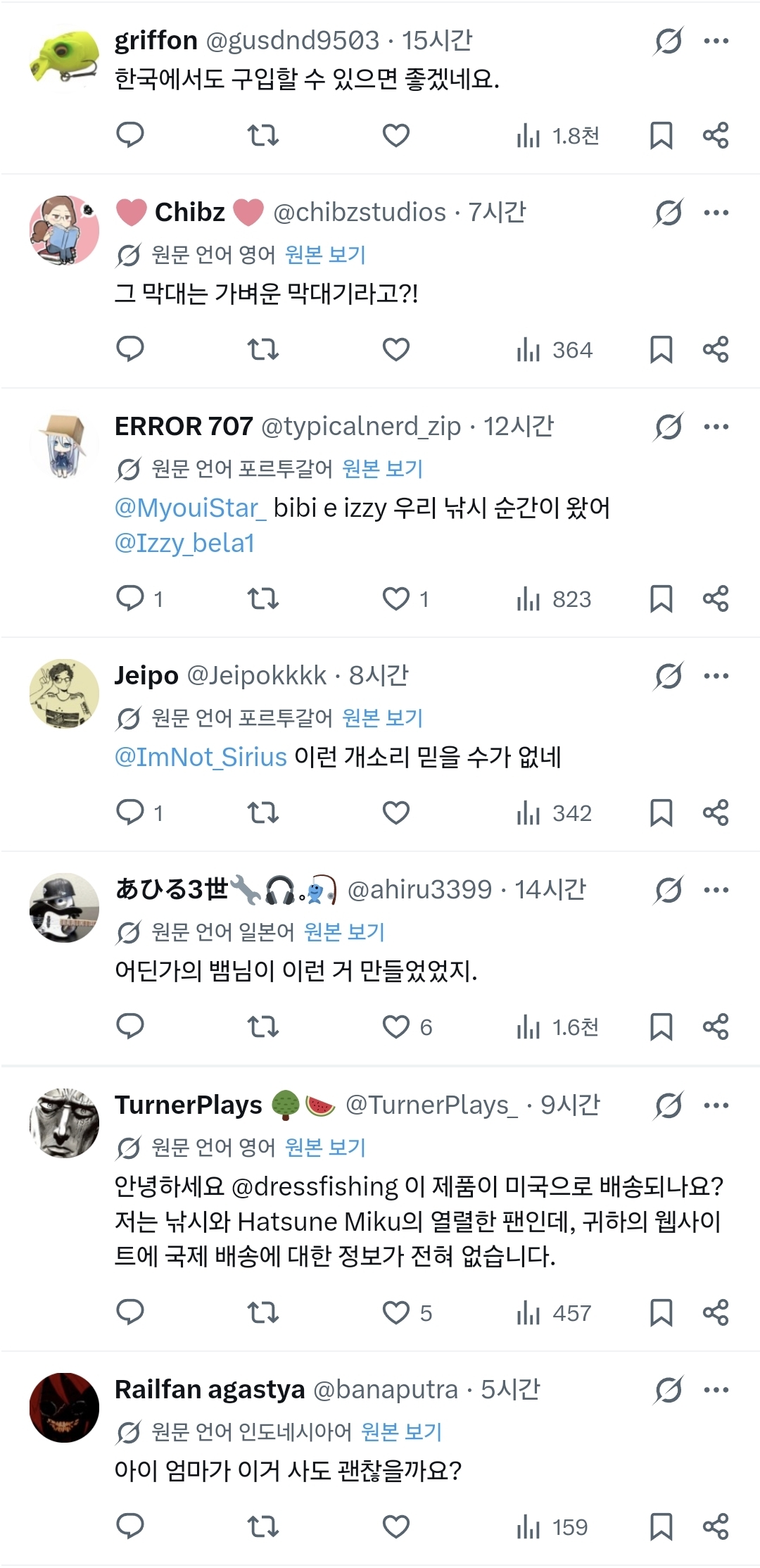Like TurnerPlays' tweet with 5 likes
This screenshot has width=760, height=1568.
pyautogui.click(x=396, y=1312)
